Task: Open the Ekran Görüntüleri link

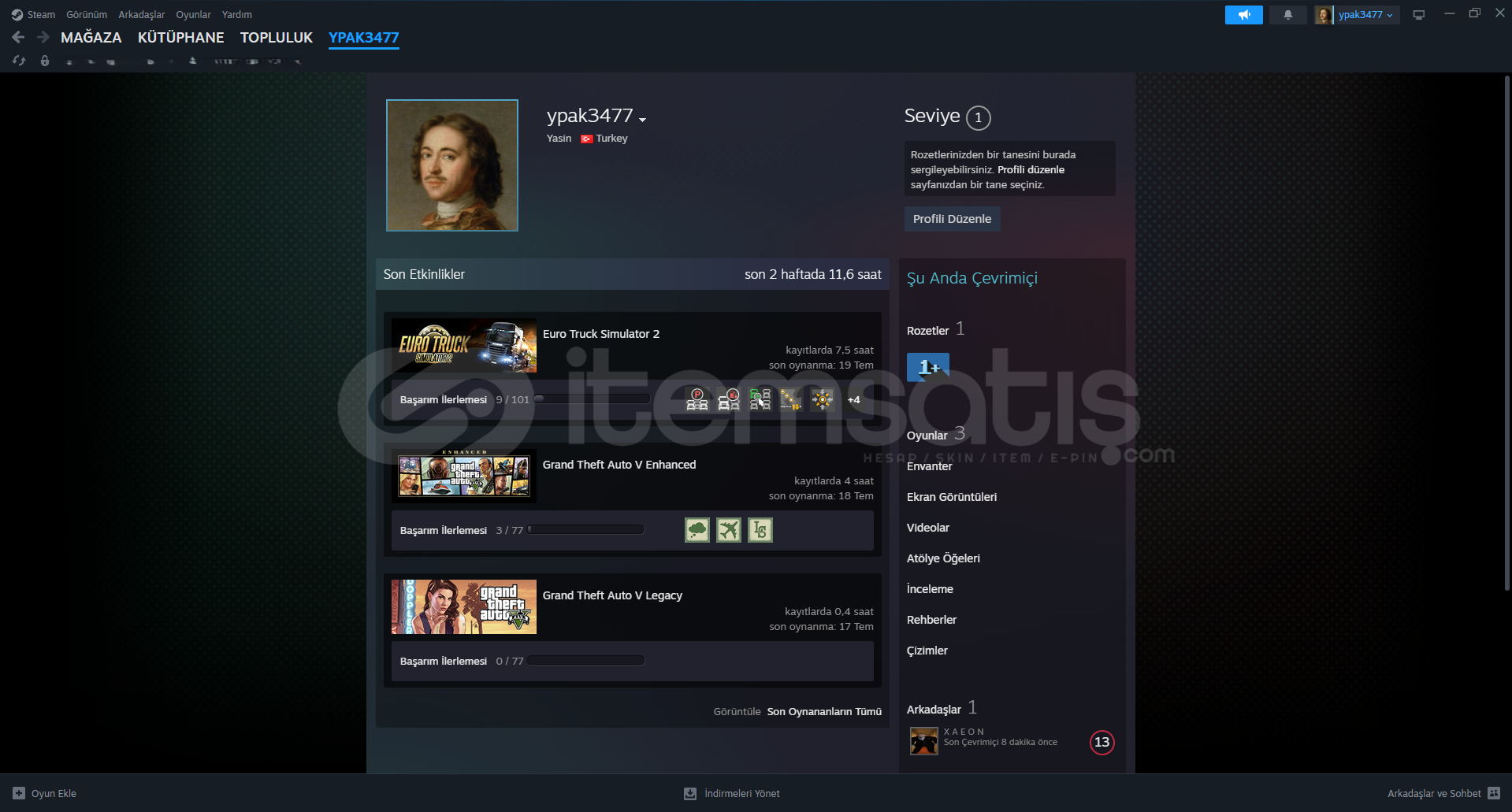Action: click(952, 497)
